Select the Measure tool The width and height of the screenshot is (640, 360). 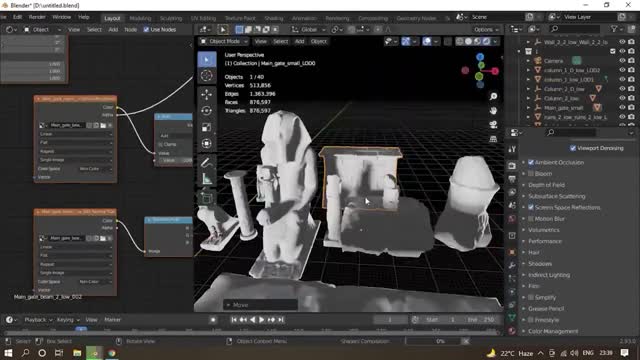click(x=207, y=178)
